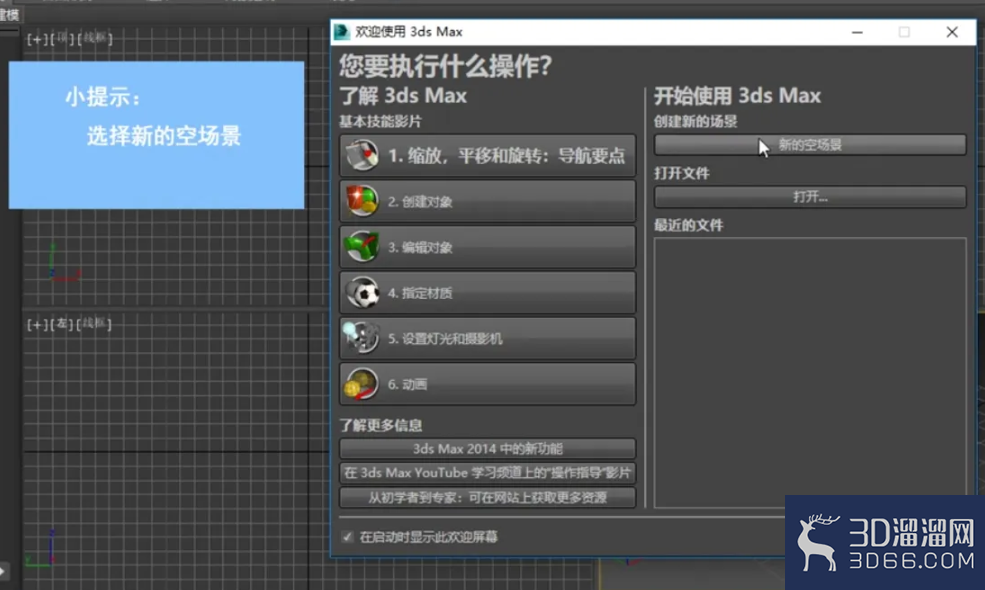
Task: Click the Edit Objects (3. 编辑对象) icon
Action: pos(362,246)
